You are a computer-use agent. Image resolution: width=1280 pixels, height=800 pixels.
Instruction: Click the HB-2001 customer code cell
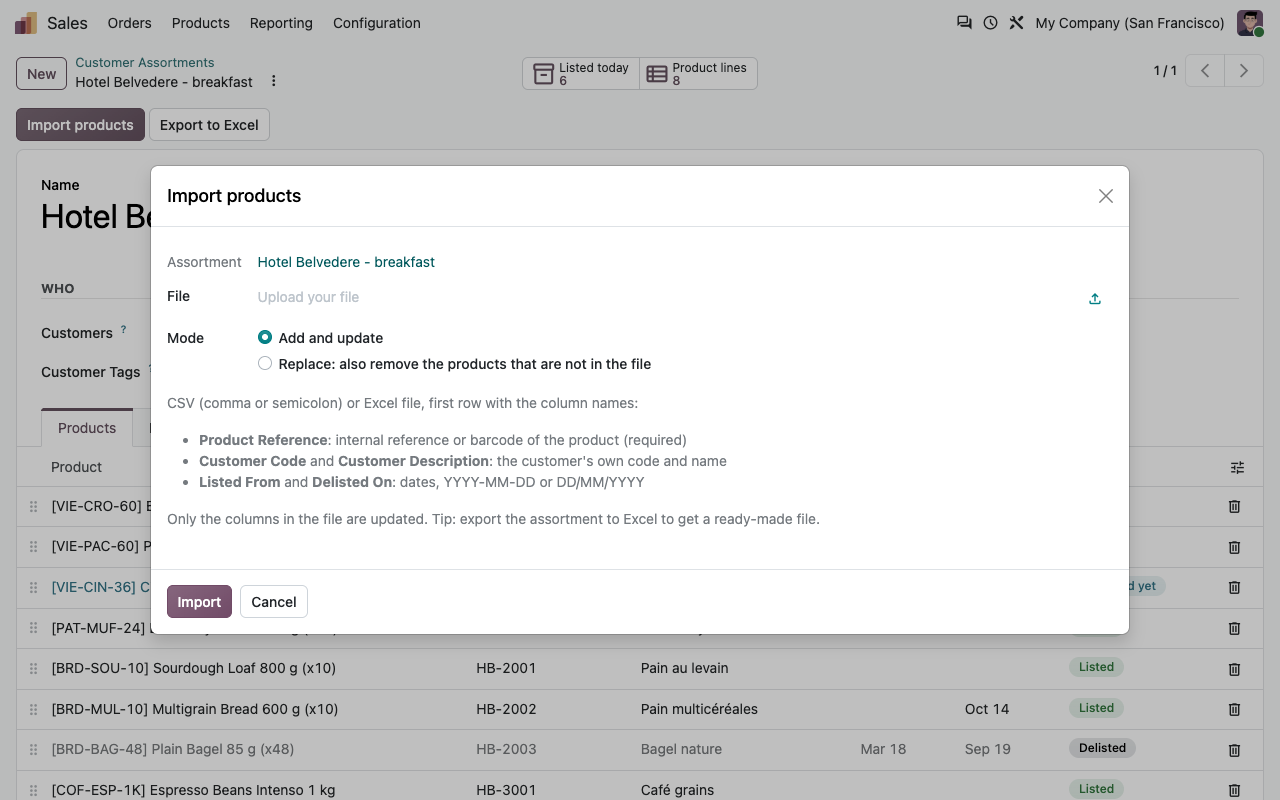tap(506, 668)
